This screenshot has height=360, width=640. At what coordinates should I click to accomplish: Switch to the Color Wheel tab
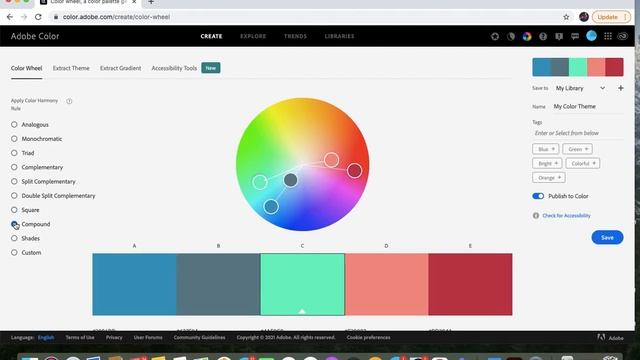(27, 68)
